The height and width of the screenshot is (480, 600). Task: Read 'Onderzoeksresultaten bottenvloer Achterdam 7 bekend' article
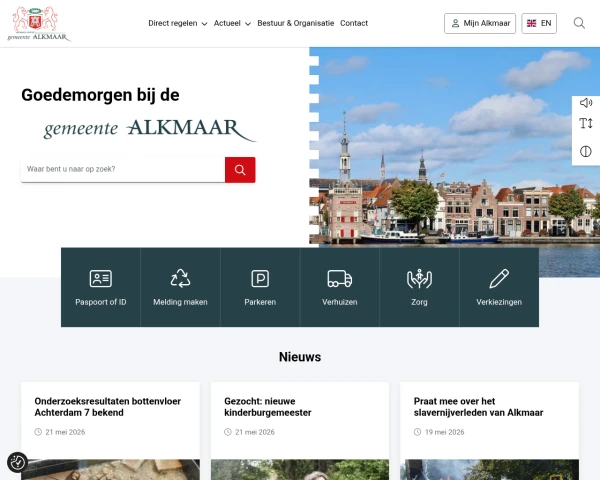[x=108, y=407]
